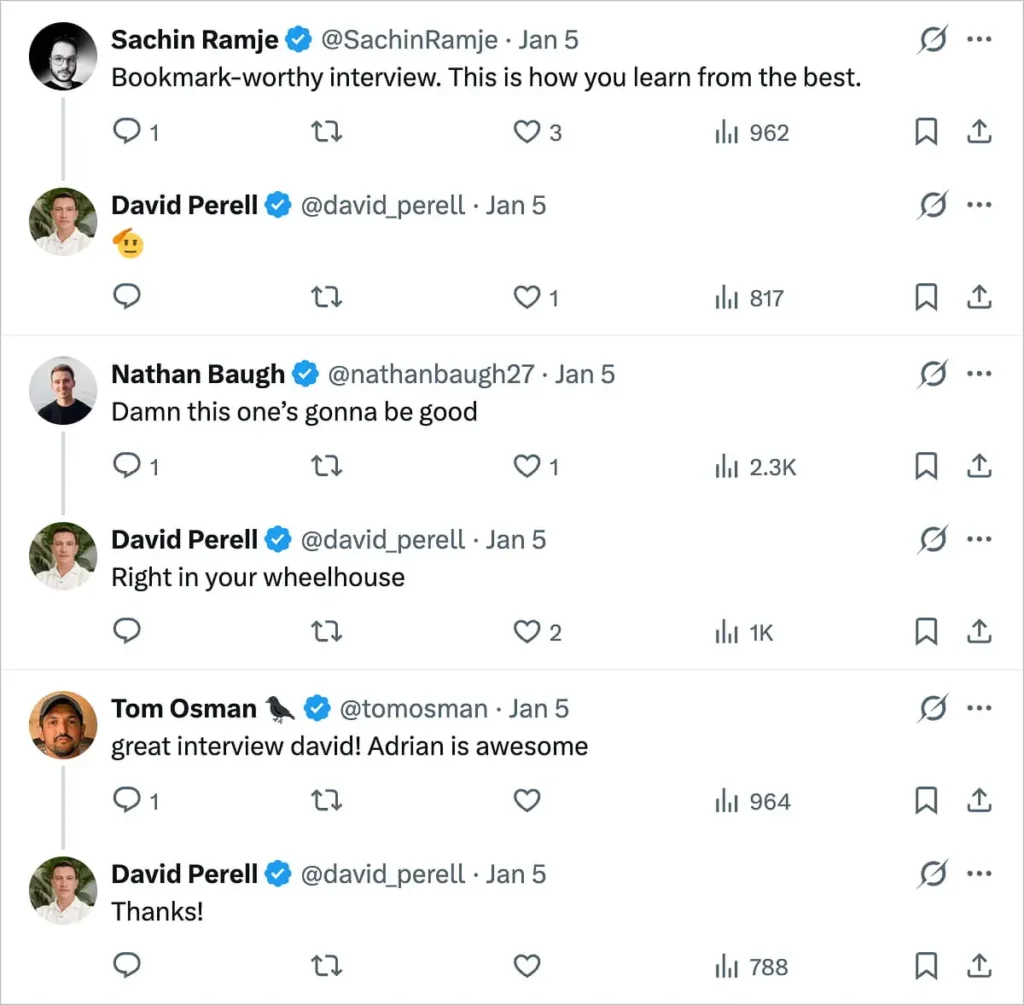
Task: Open Grok actions on Sachin Ramje's tweet
Action: pyautogui.click(x=931, y=39)
